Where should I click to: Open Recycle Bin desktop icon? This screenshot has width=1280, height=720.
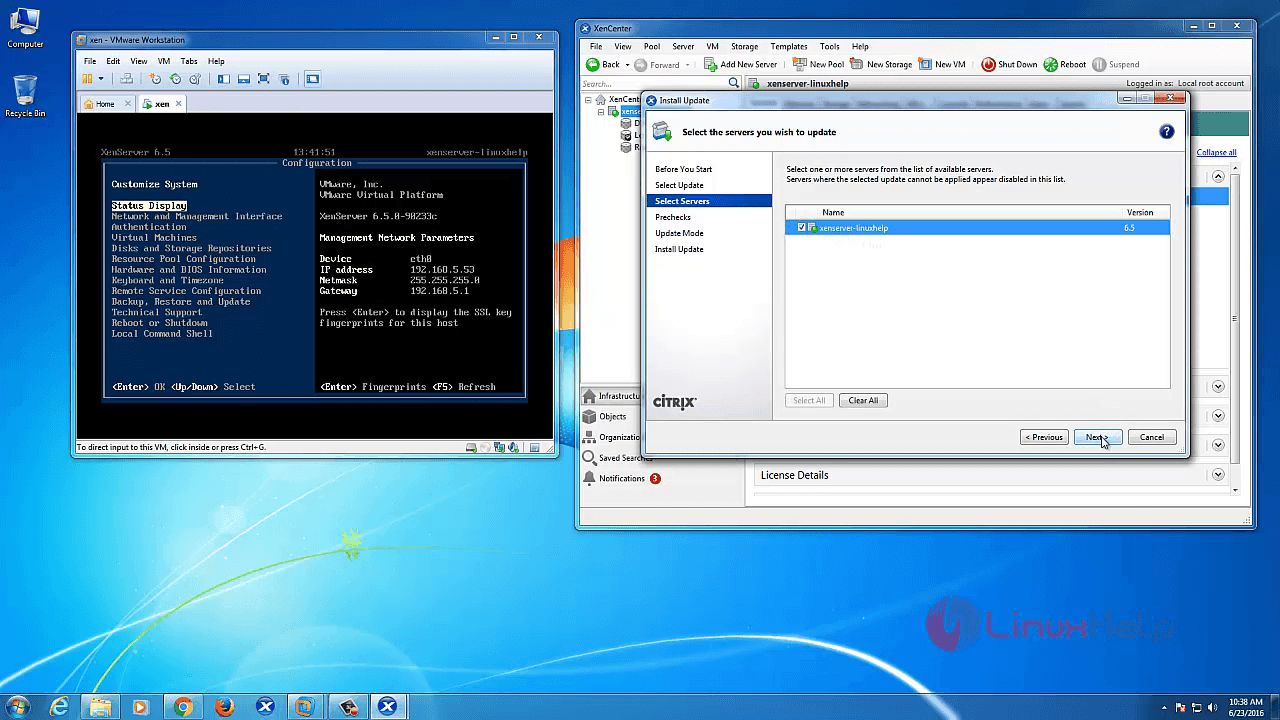[x=25, y=96]
